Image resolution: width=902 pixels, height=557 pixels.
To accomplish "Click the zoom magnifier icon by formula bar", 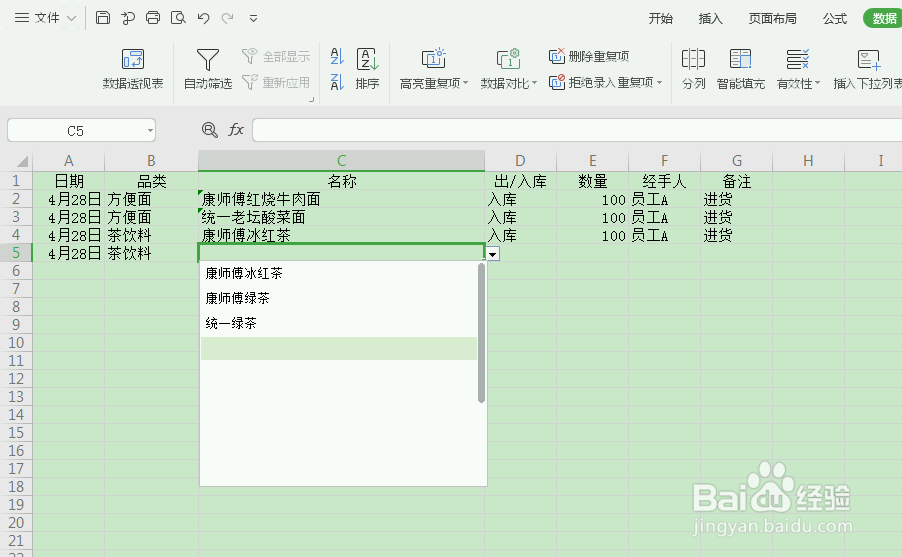I will [209, 130].
